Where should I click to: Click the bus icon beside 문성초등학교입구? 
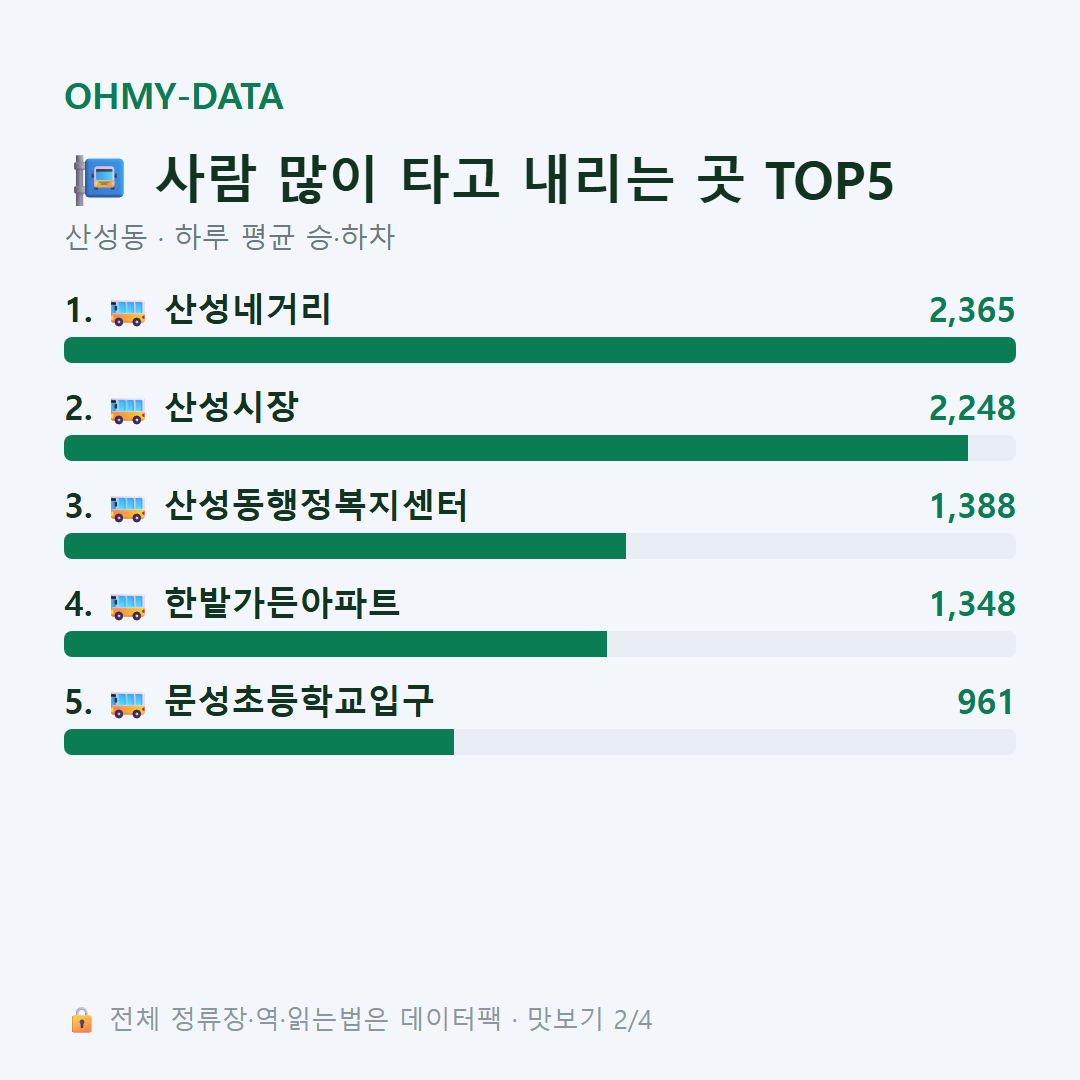pos(127,704)
